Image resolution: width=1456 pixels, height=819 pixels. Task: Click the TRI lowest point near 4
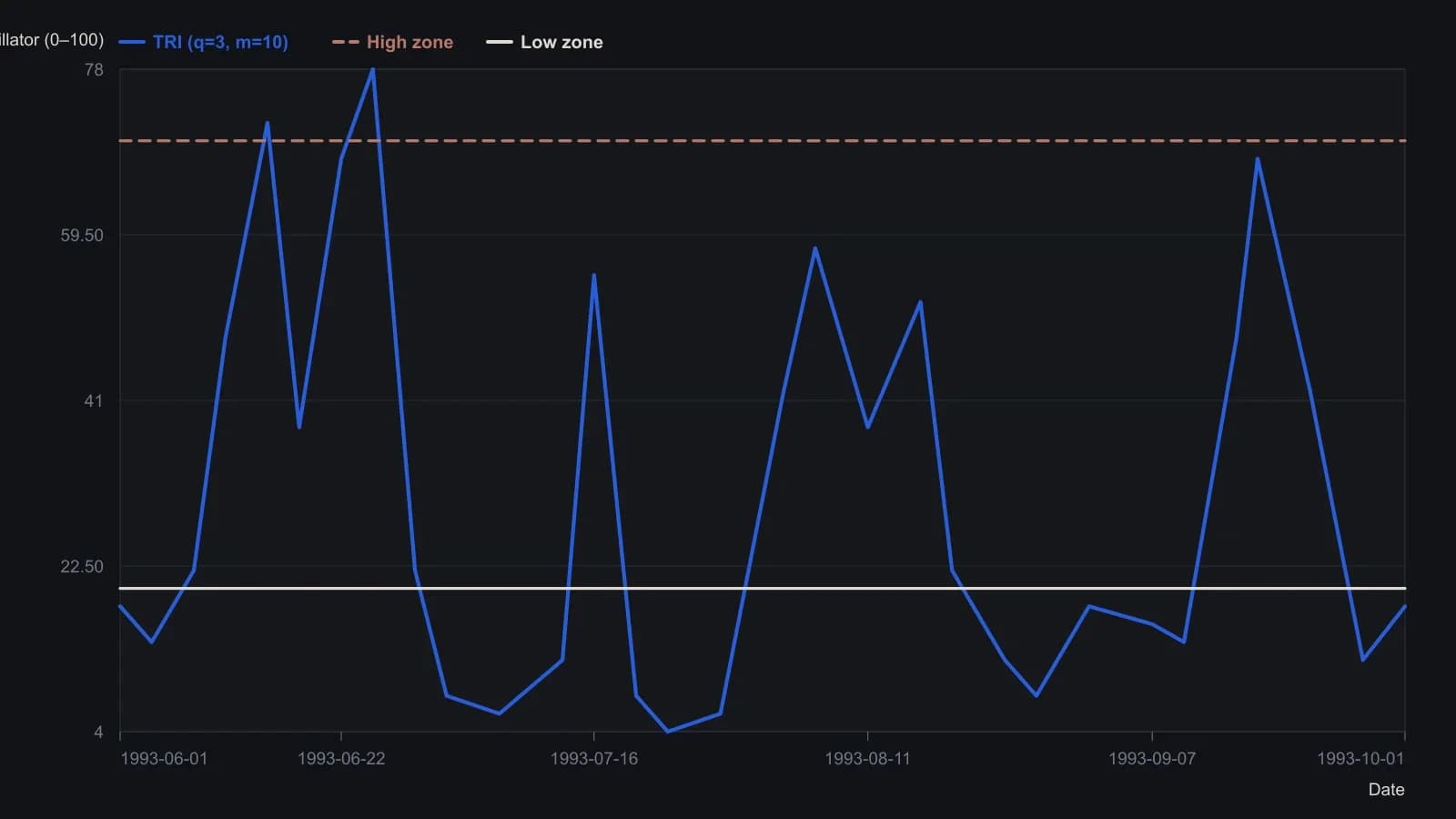tap(668, 731)
